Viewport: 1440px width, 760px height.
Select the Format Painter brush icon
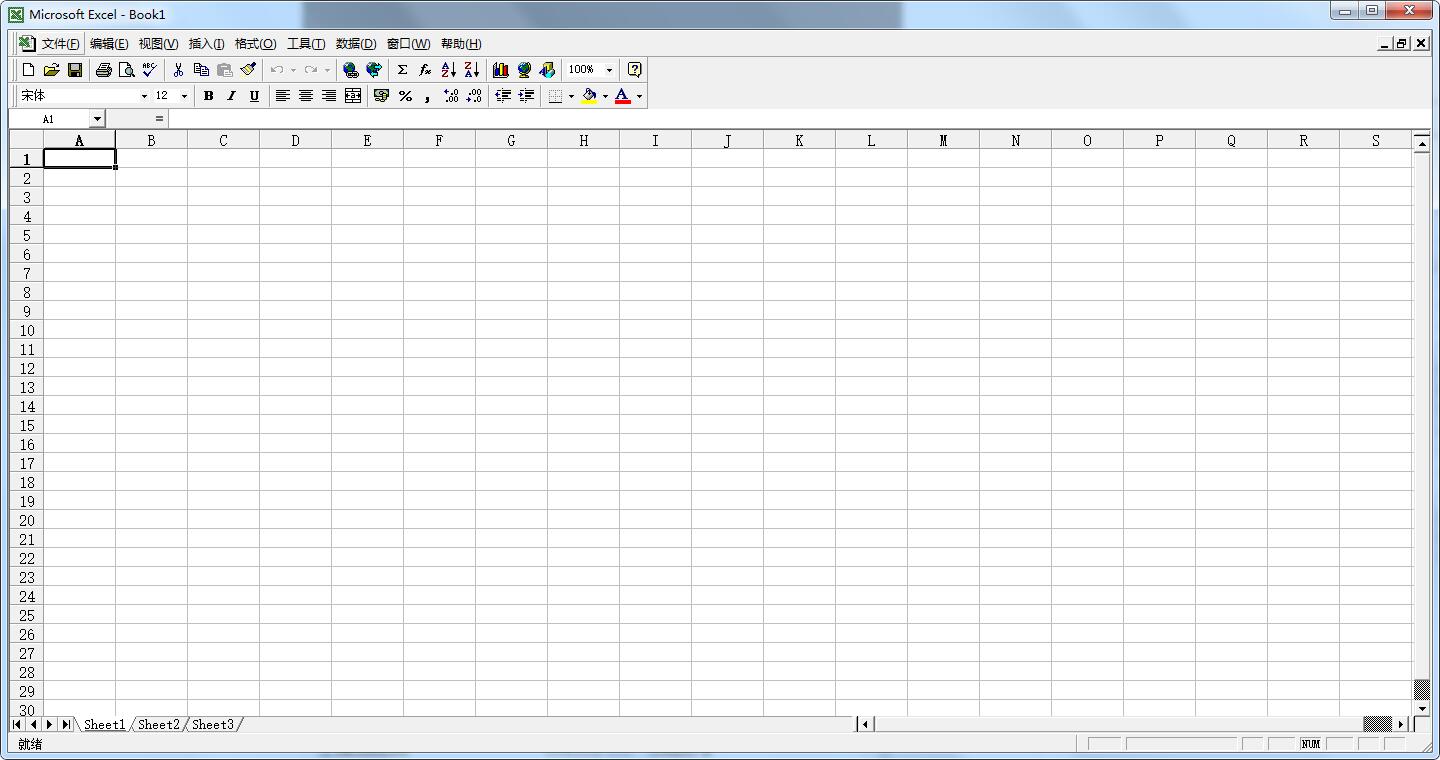(x=248, y=70)
